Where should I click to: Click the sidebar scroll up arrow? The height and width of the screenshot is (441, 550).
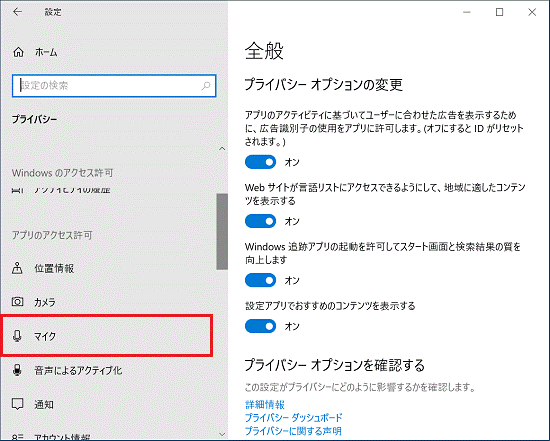point(222,149)
